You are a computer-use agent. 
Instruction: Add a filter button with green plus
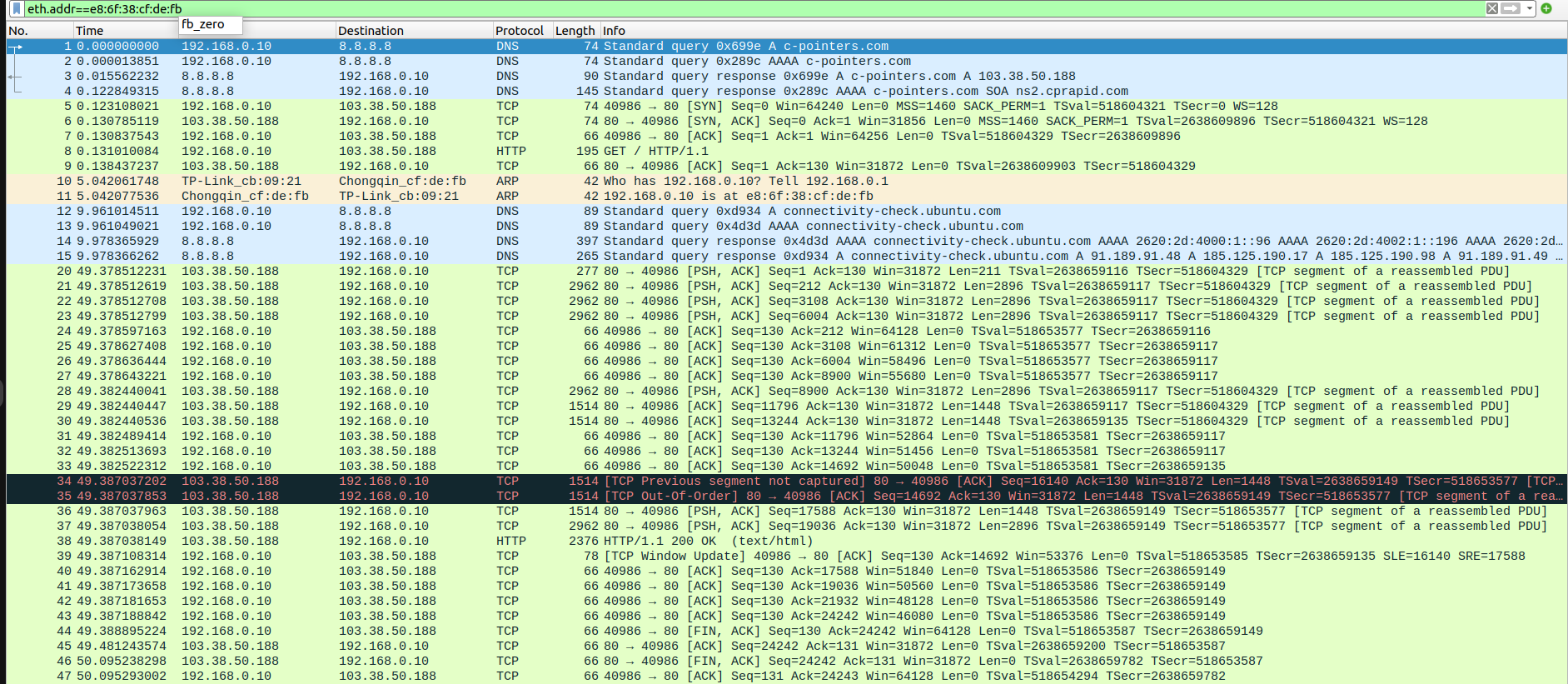(1546, 8)
